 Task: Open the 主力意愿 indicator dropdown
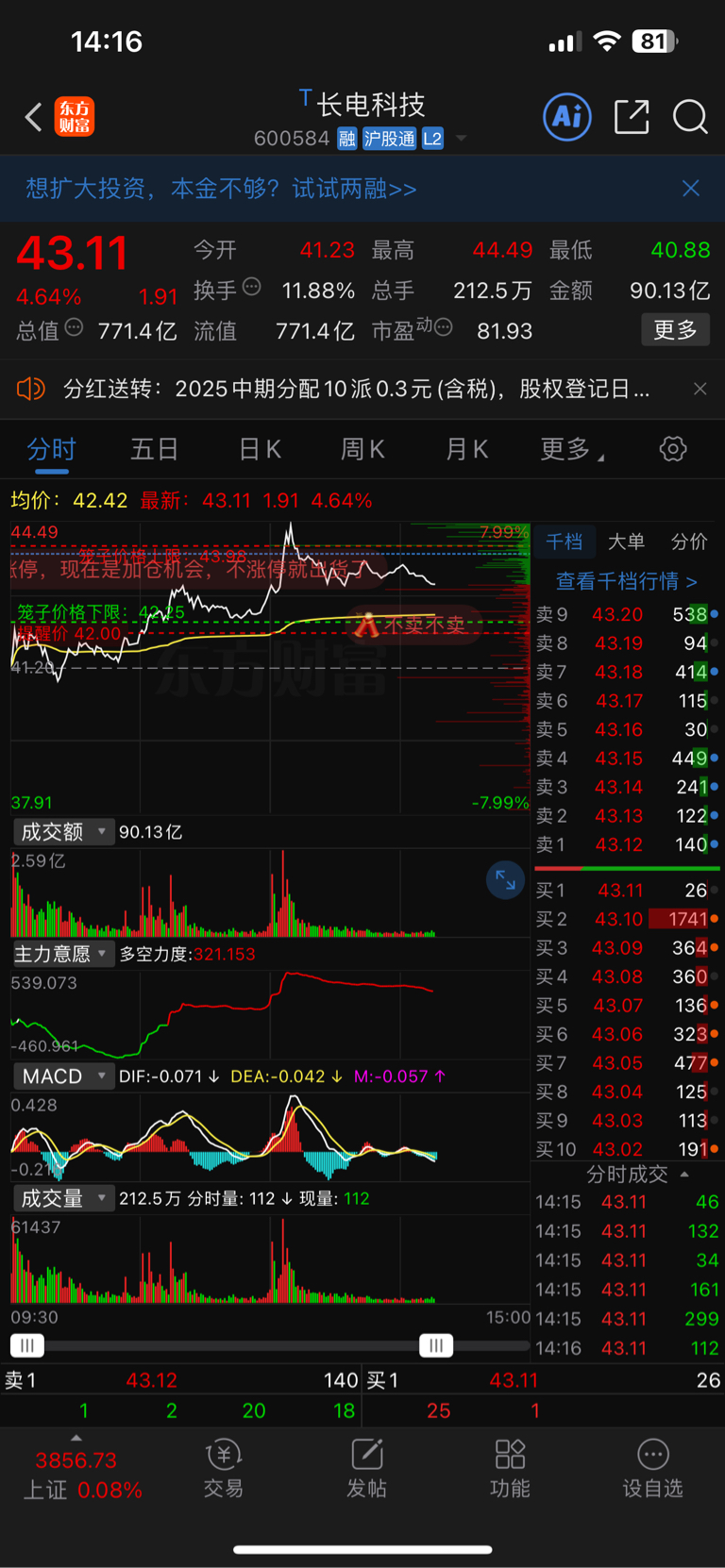(63, 954)
